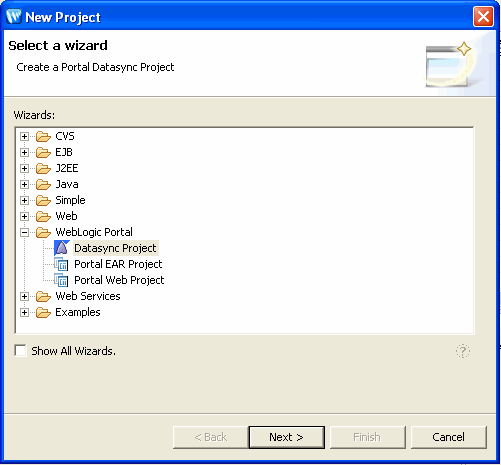Click the Simple folder icon
This screenshot has width=501, height=465.
43,200
